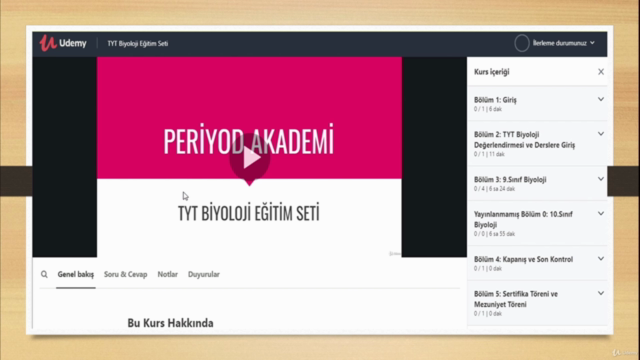
Task: Open the Duyurular tab
Action: pyautogui.click(x=204, y=274)
